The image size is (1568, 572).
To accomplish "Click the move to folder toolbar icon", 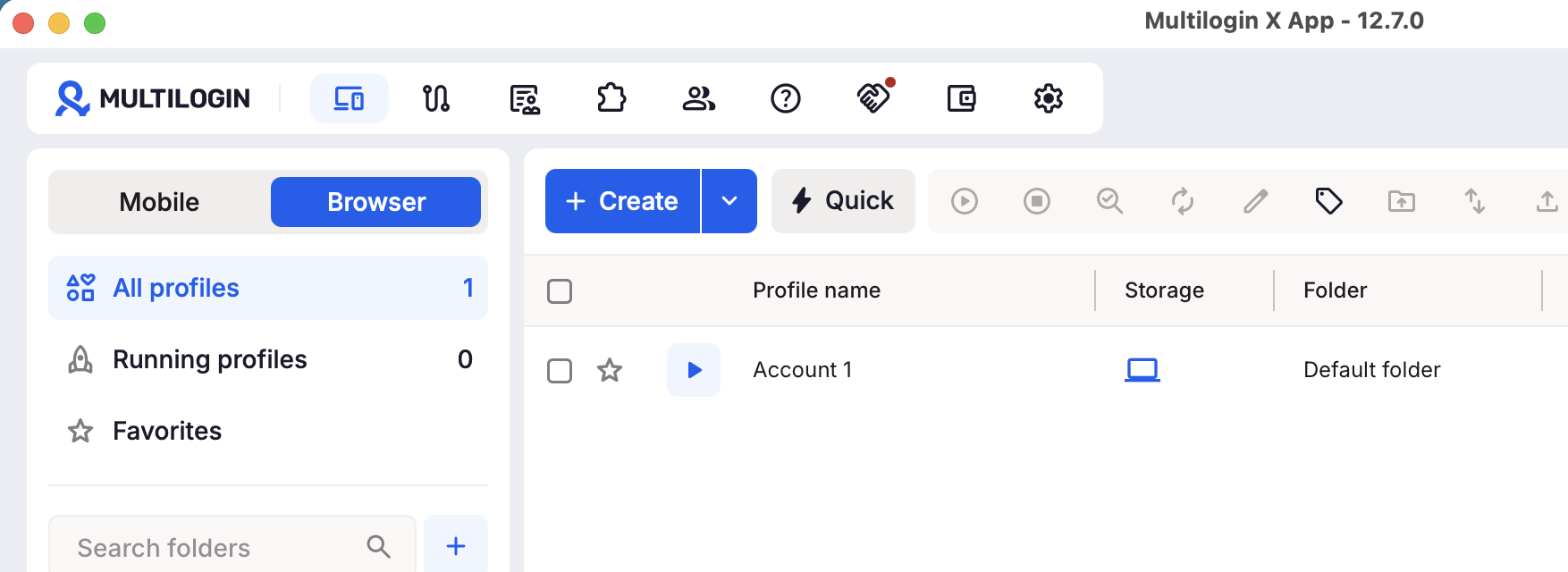I will click(1402, 201).
